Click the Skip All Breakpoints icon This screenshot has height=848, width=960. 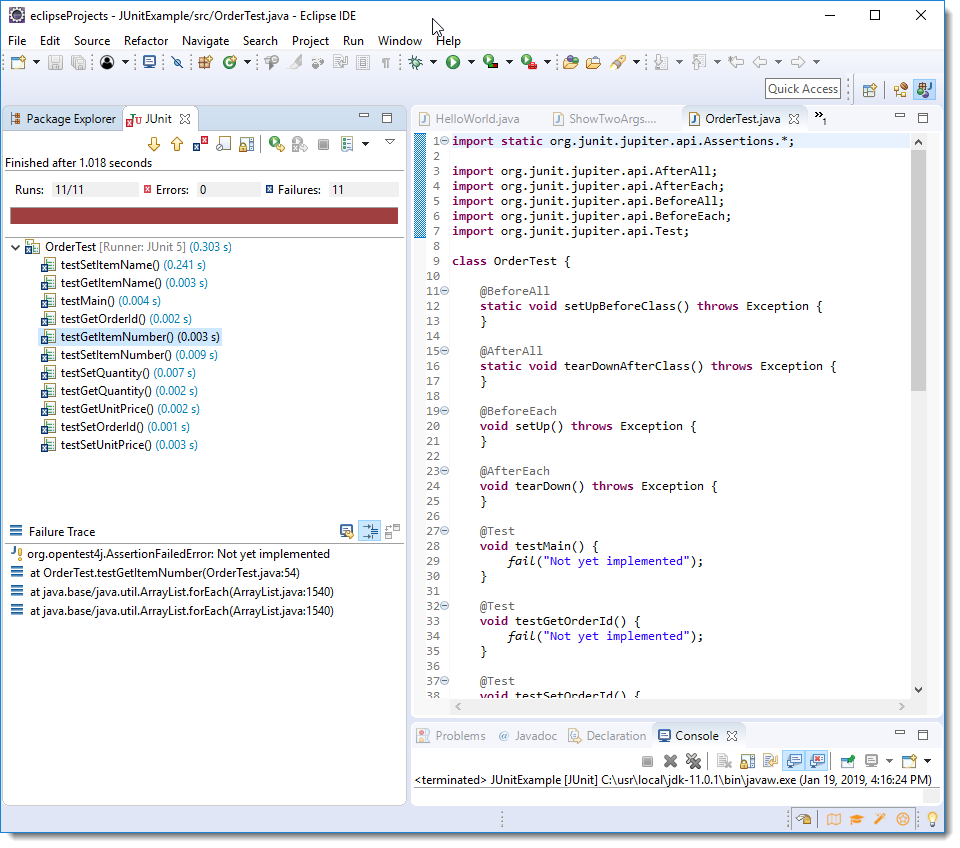pos(178,62)
